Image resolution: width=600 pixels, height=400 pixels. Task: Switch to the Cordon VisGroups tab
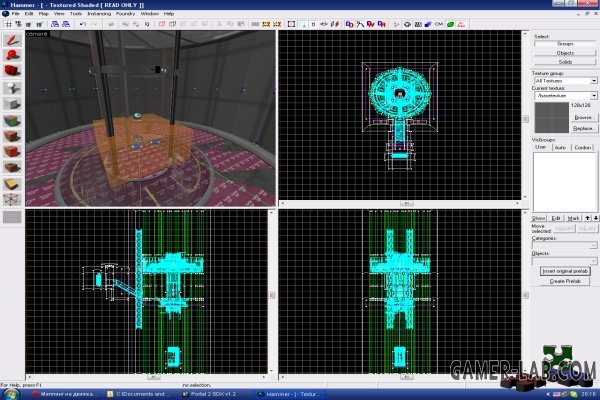click(x=582, y=147)
